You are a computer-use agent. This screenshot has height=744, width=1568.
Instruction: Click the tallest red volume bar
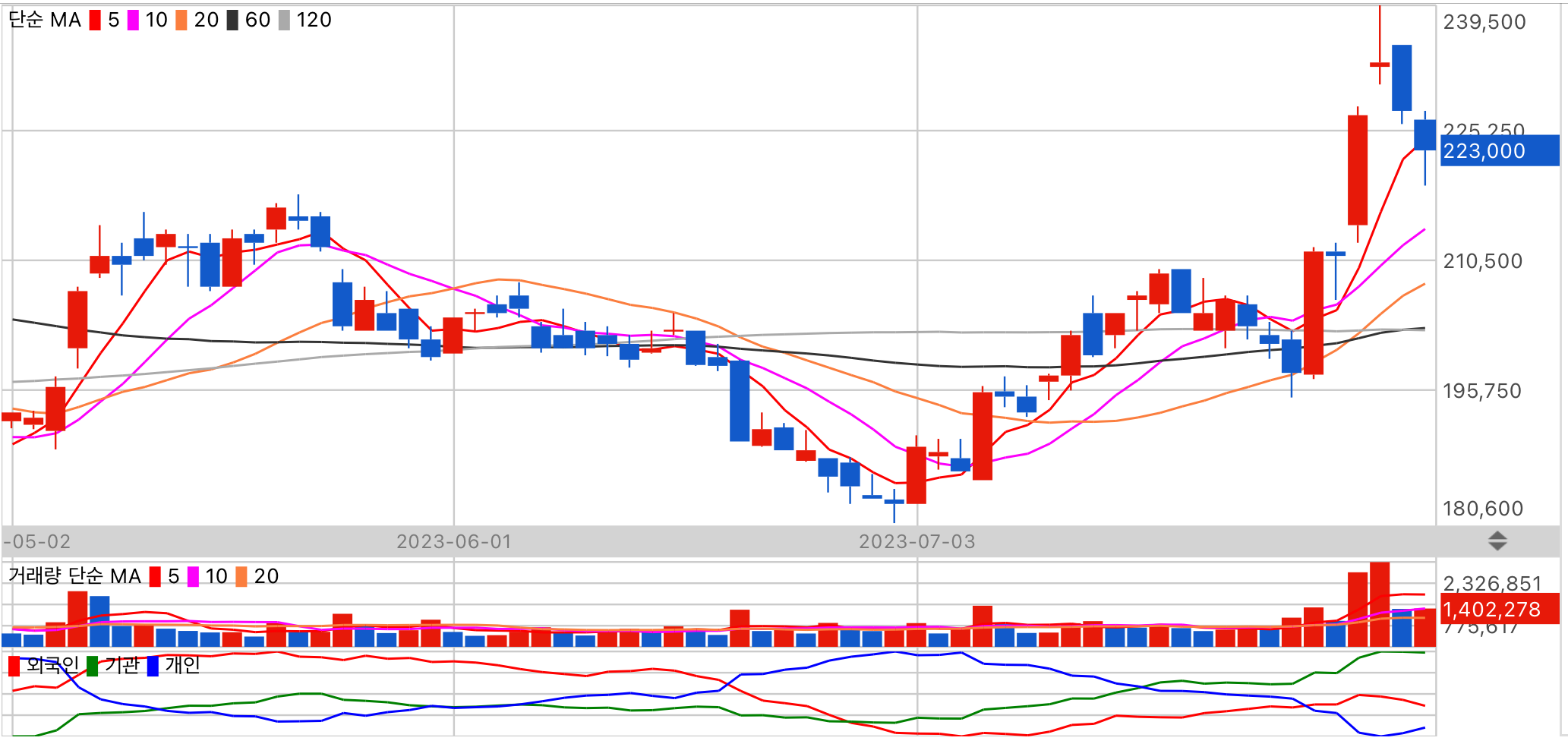(1380, 604)
